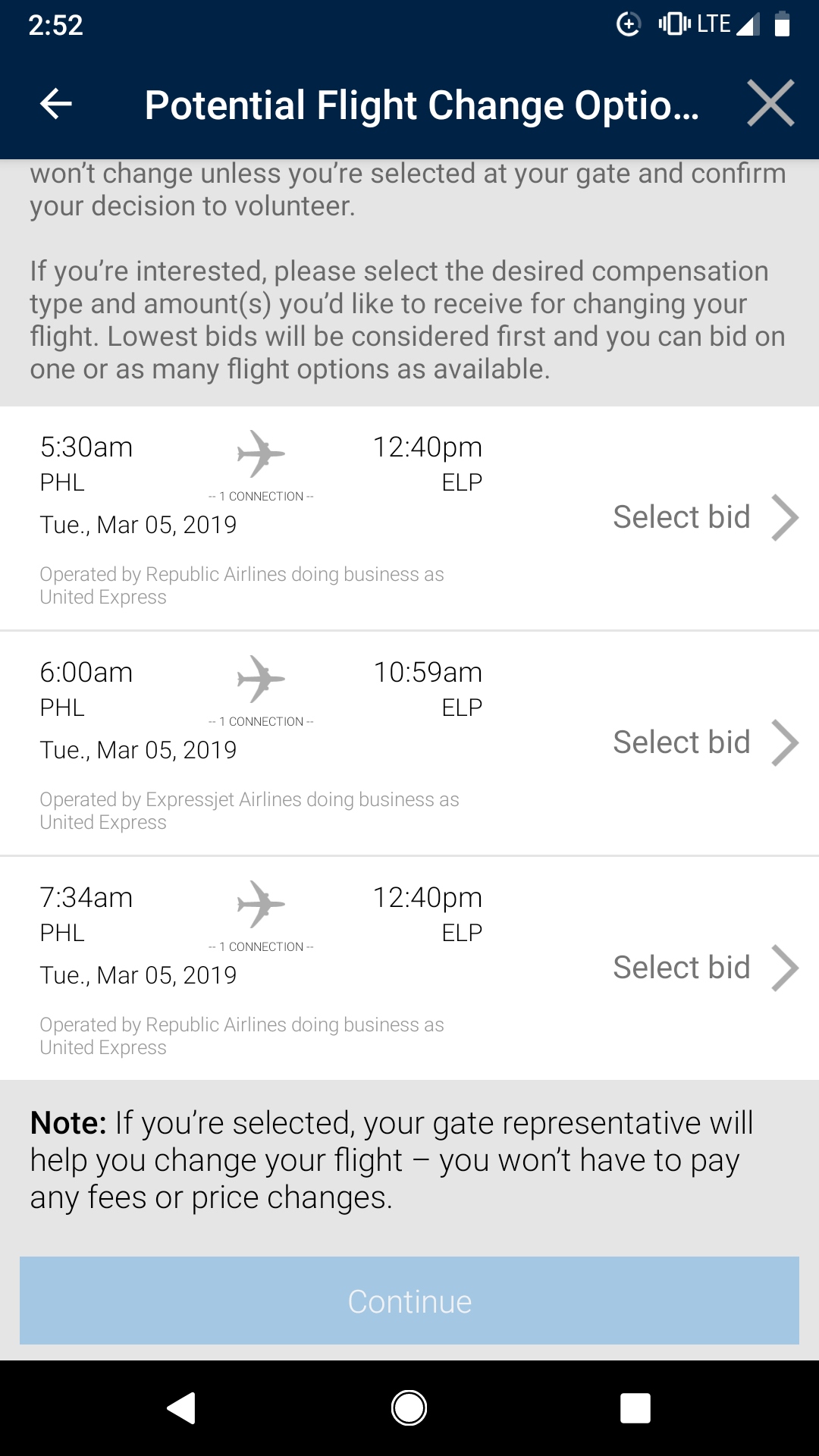Expand bid chevron for 5:30am flight

click(785, 518)
